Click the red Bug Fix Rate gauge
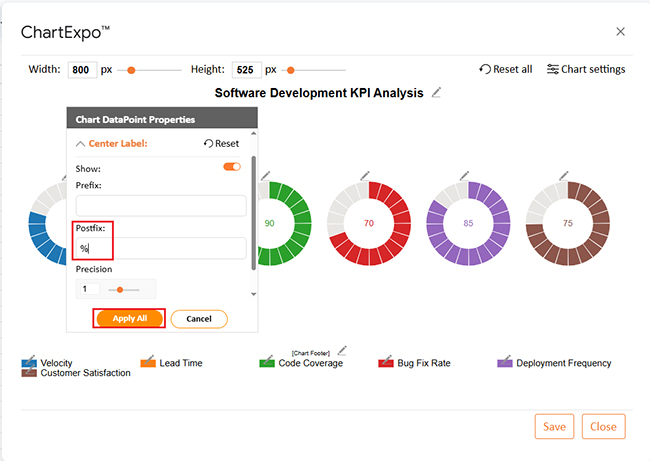This screenshot has width=650, height=461. (369, 223)
